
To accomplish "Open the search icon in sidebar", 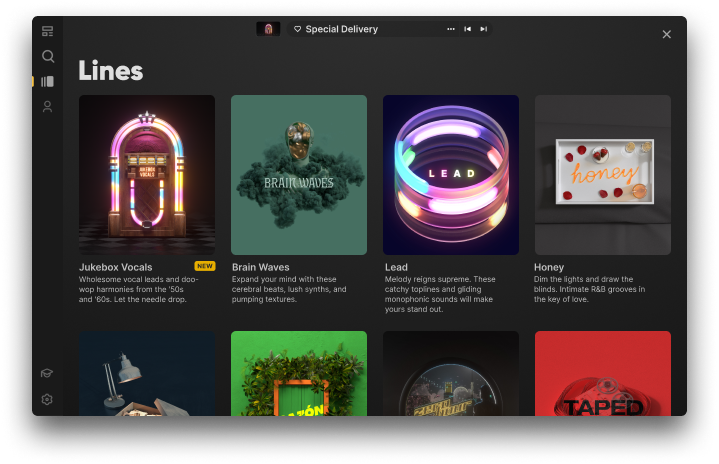I will [x=48, y=56].
